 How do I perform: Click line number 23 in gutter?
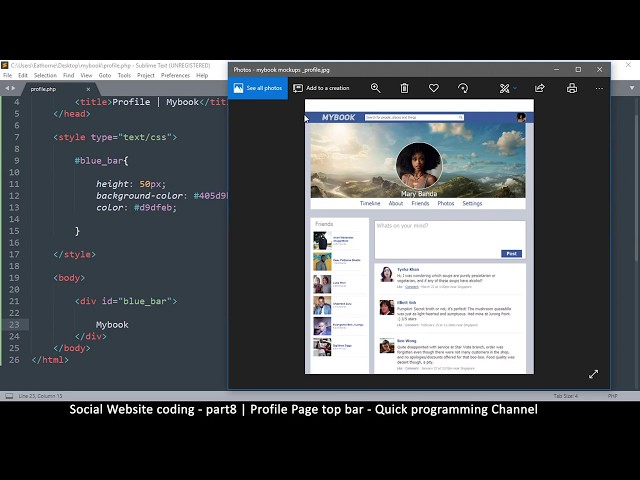point(14,325)
